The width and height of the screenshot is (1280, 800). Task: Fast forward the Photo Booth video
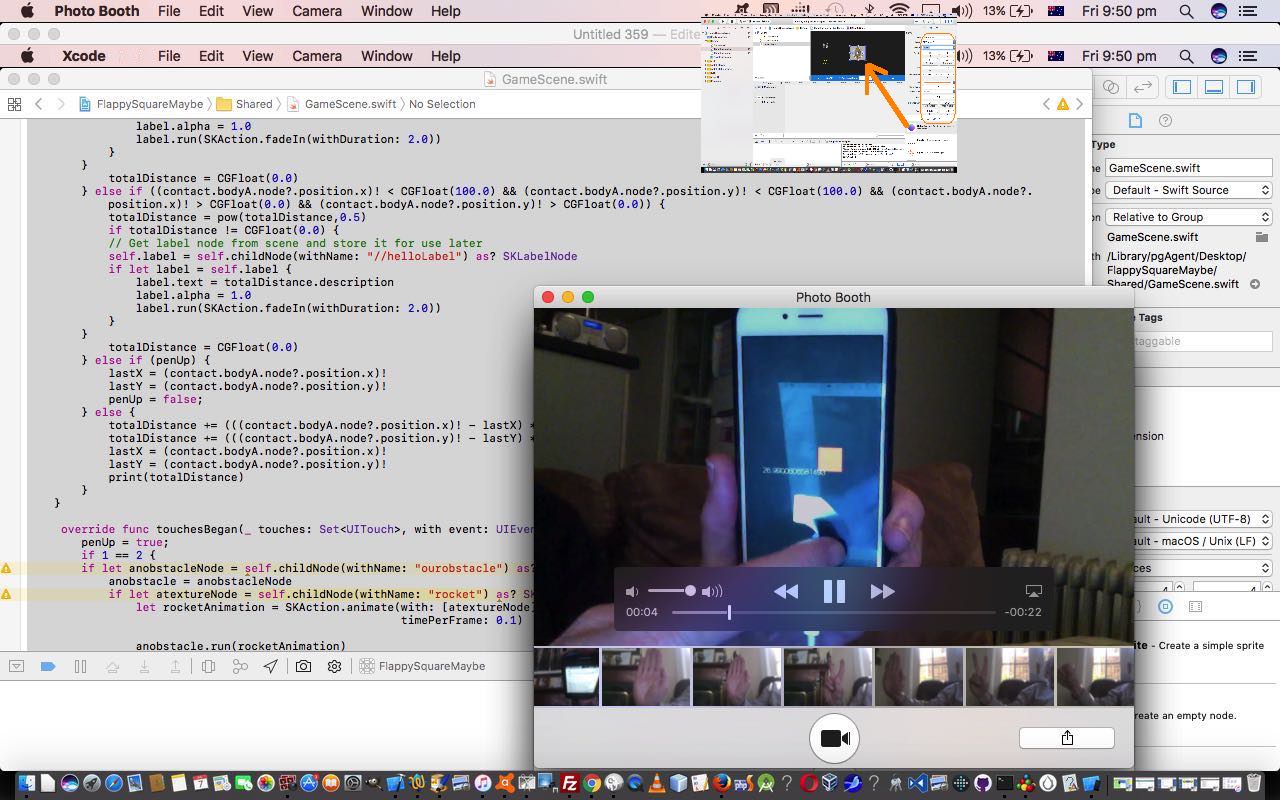pos(882,591)
